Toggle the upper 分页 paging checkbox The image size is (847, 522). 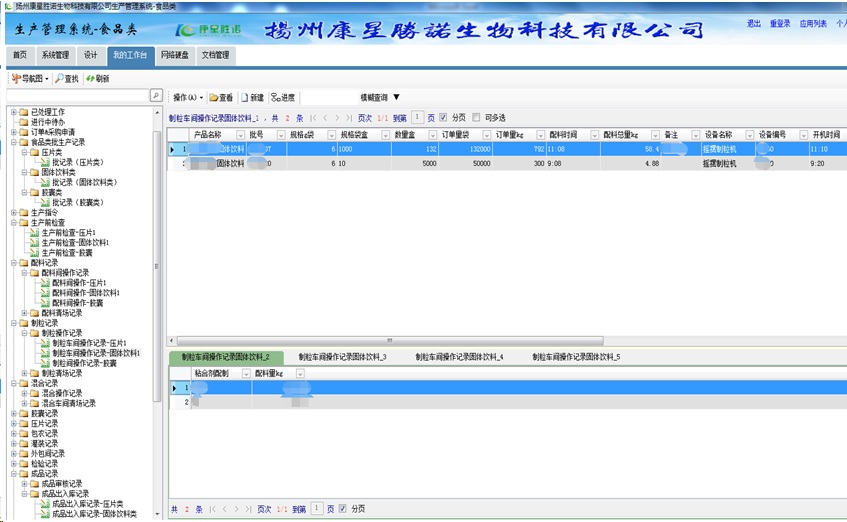point(444,117)
